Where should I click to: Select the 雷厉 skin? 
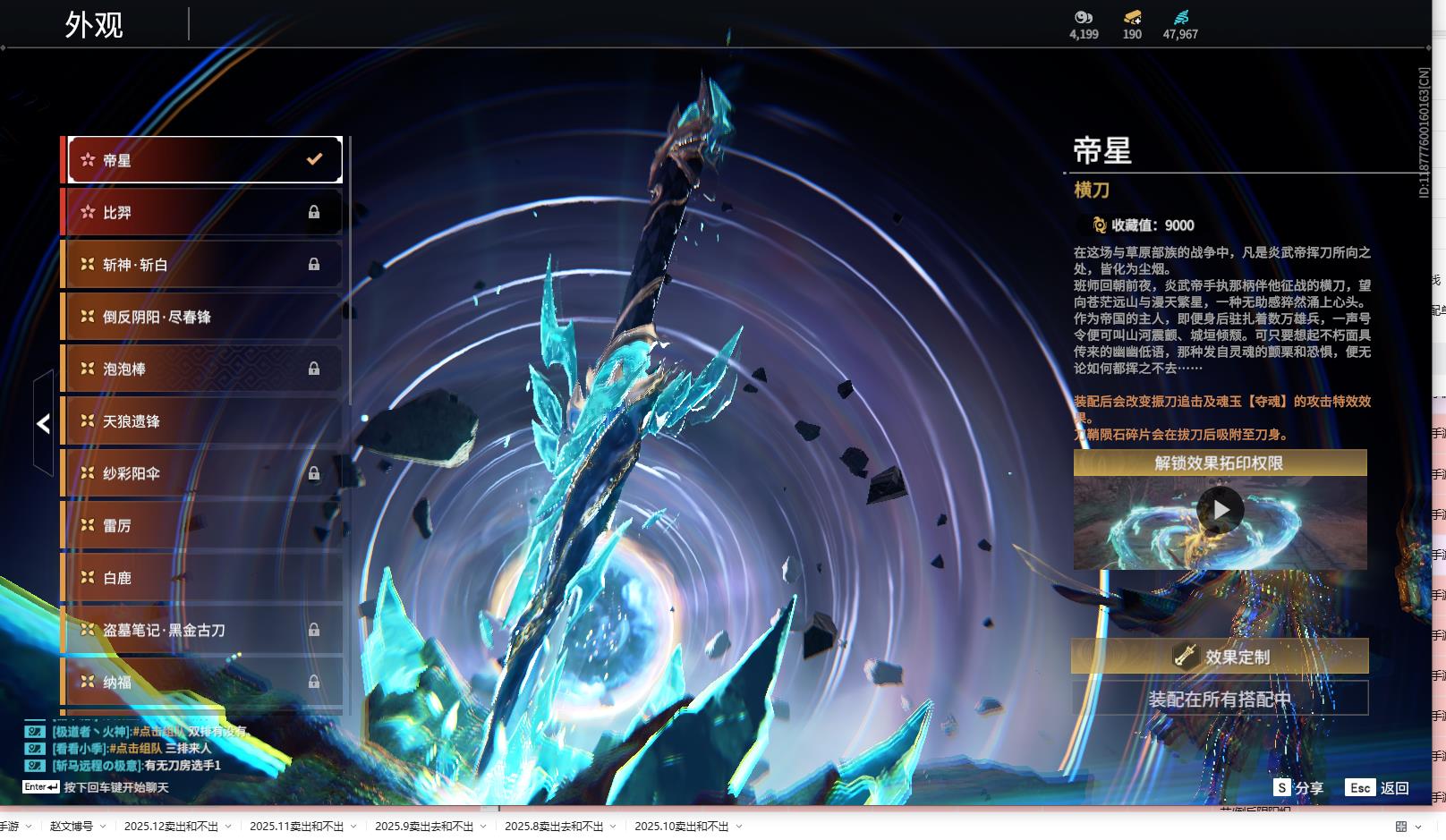(x=202, y=525)
